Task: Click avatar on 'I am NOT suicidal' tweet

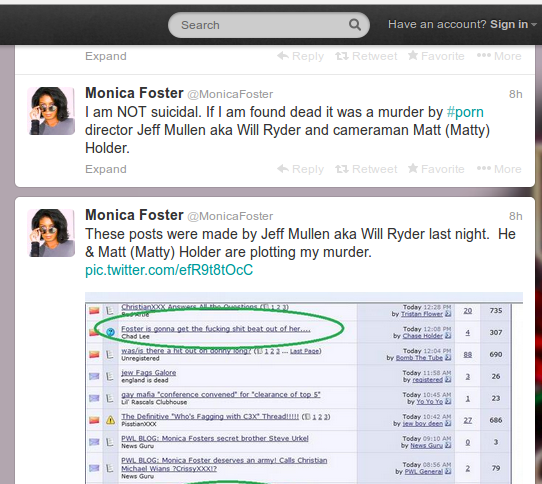Action: coord(51,111)
